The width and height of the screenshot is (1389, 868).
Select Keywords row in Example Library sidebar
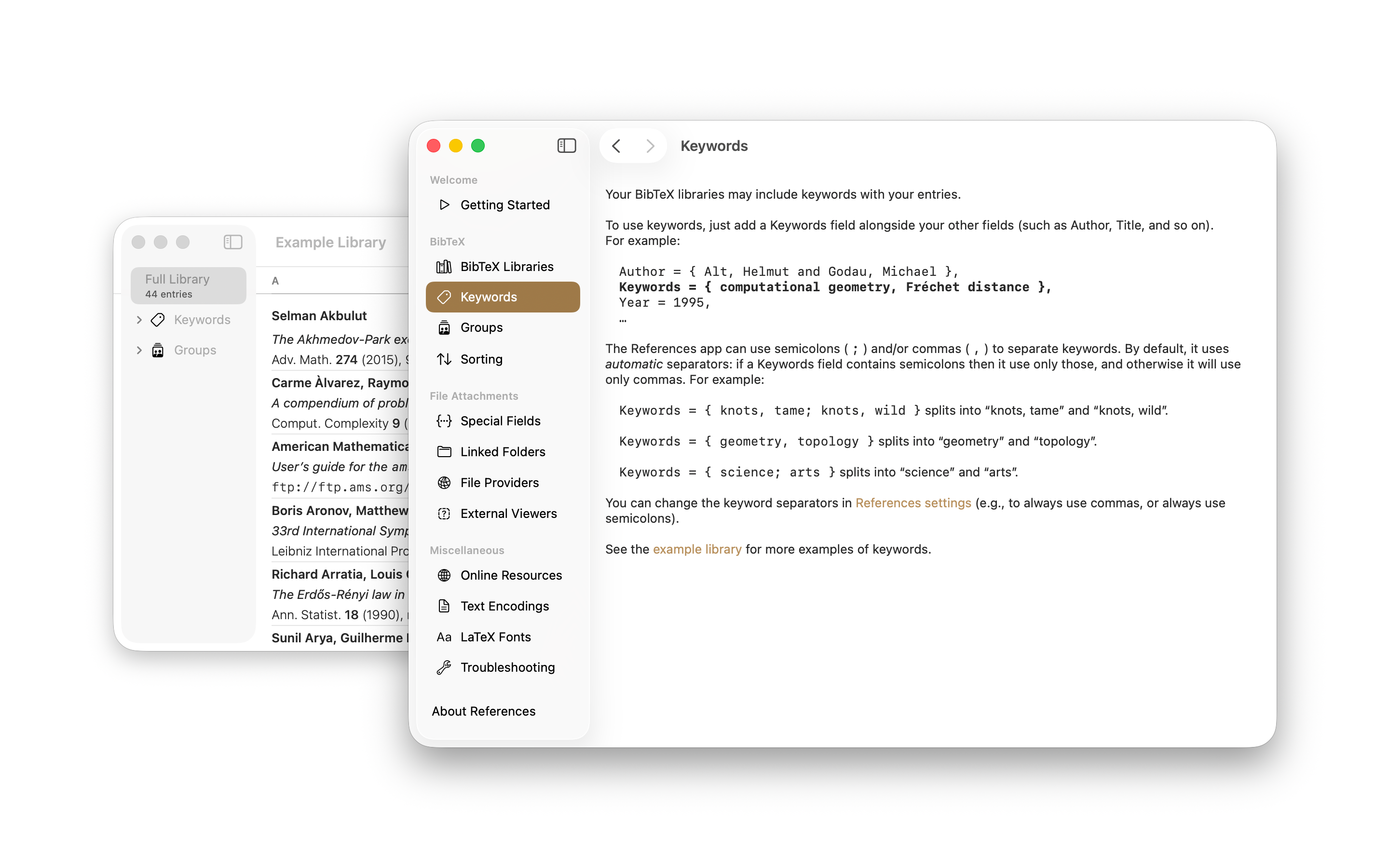[188, 320]
